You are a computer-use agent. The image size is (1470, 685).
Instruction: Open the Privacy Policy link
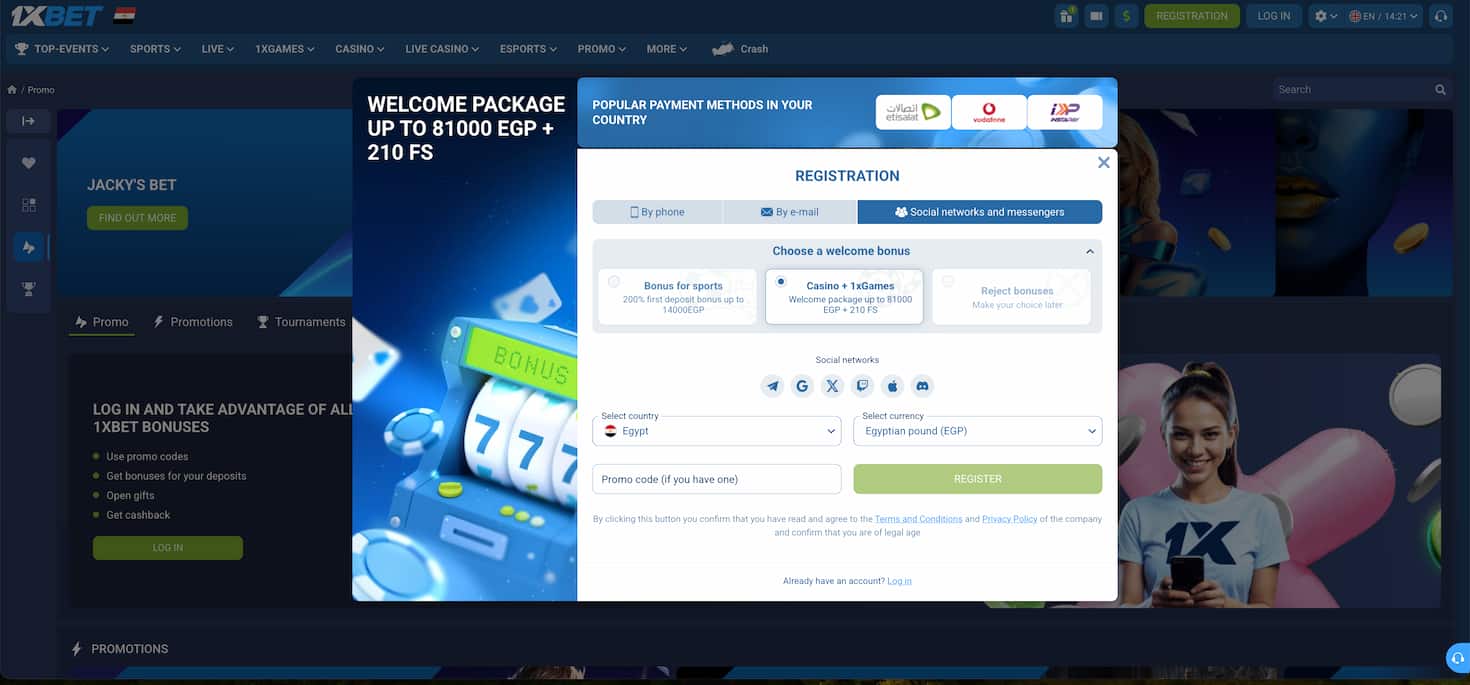point(1010,519)
